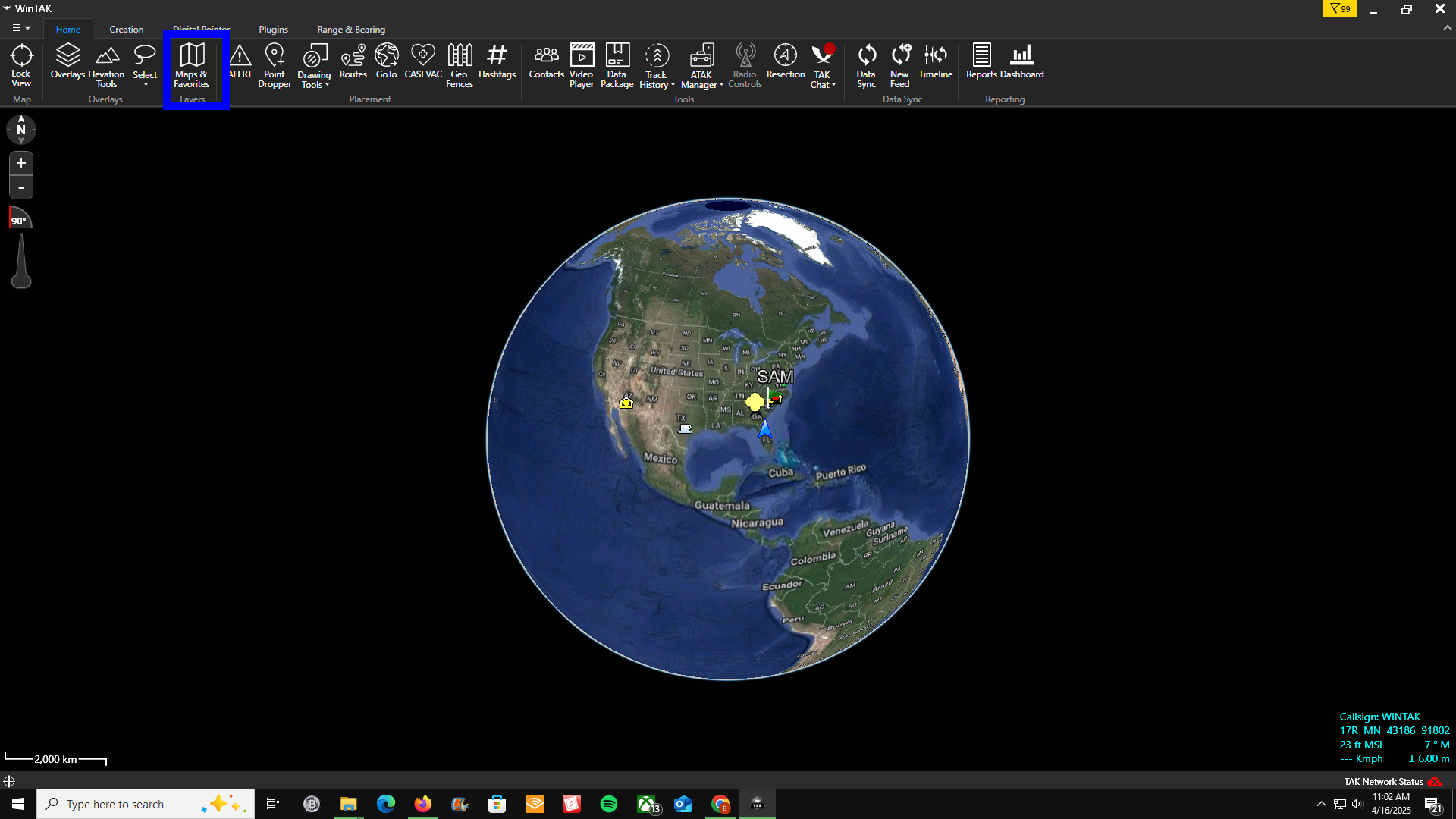Open the Overlays manager
1456x819 pixels.
(67, 61)
